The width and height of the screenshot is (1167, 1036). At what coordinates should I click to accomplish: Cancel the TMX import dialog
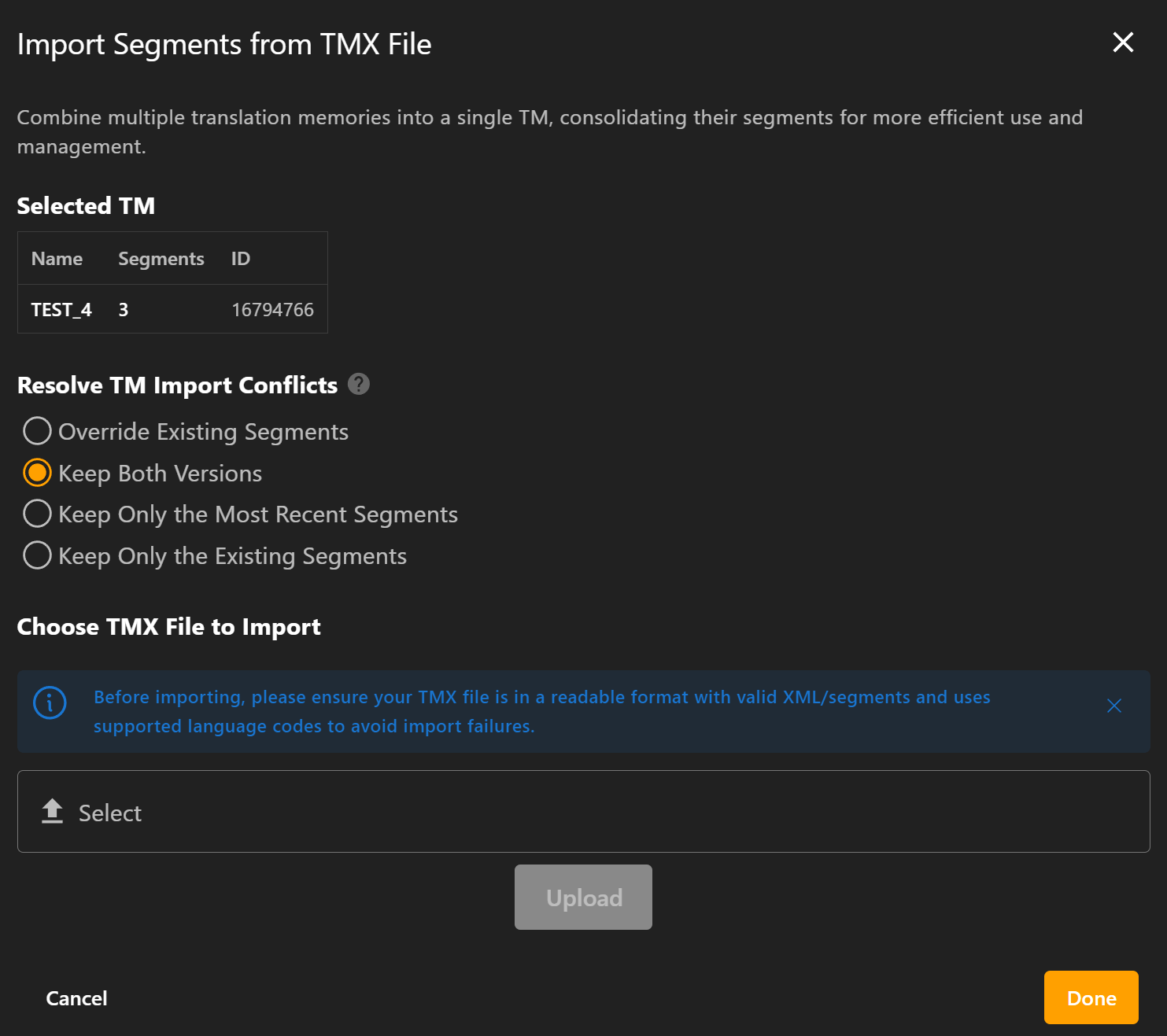click(76, 998)
